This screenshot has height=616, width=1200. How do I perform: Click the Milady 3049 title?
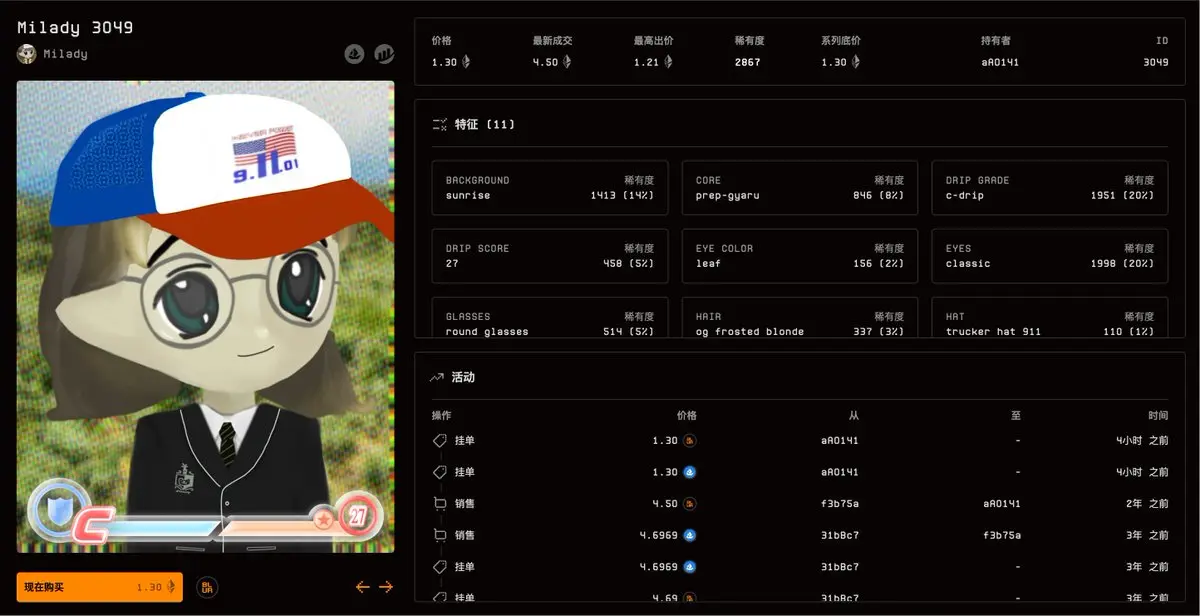75,28
